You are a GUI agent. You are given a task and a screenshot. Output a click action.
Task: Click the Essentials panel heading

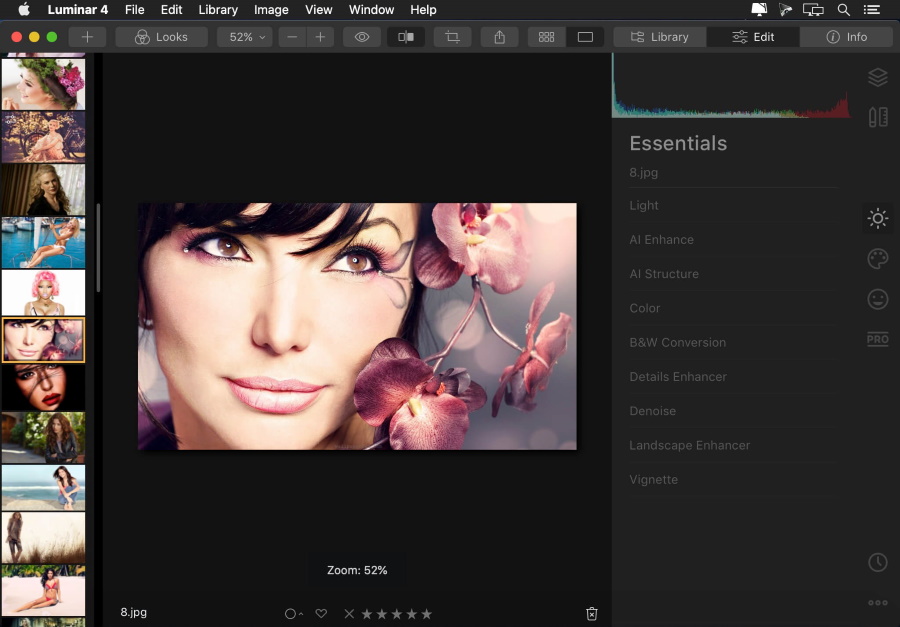coord(678,143)
